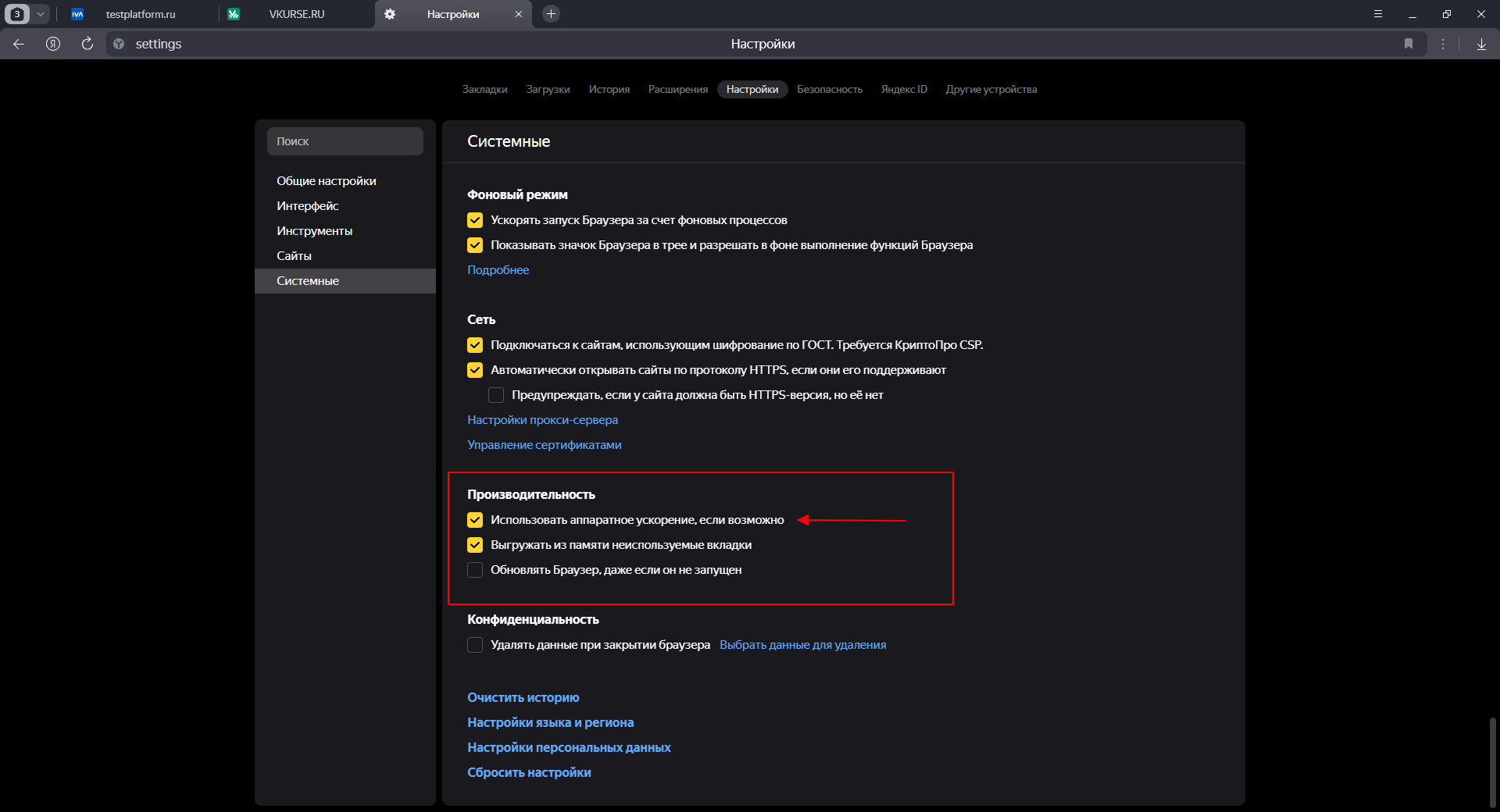Viewport: 1500px width, 812px height.
Task: Open the Безопасность section
Action: (x=830, y=89)
